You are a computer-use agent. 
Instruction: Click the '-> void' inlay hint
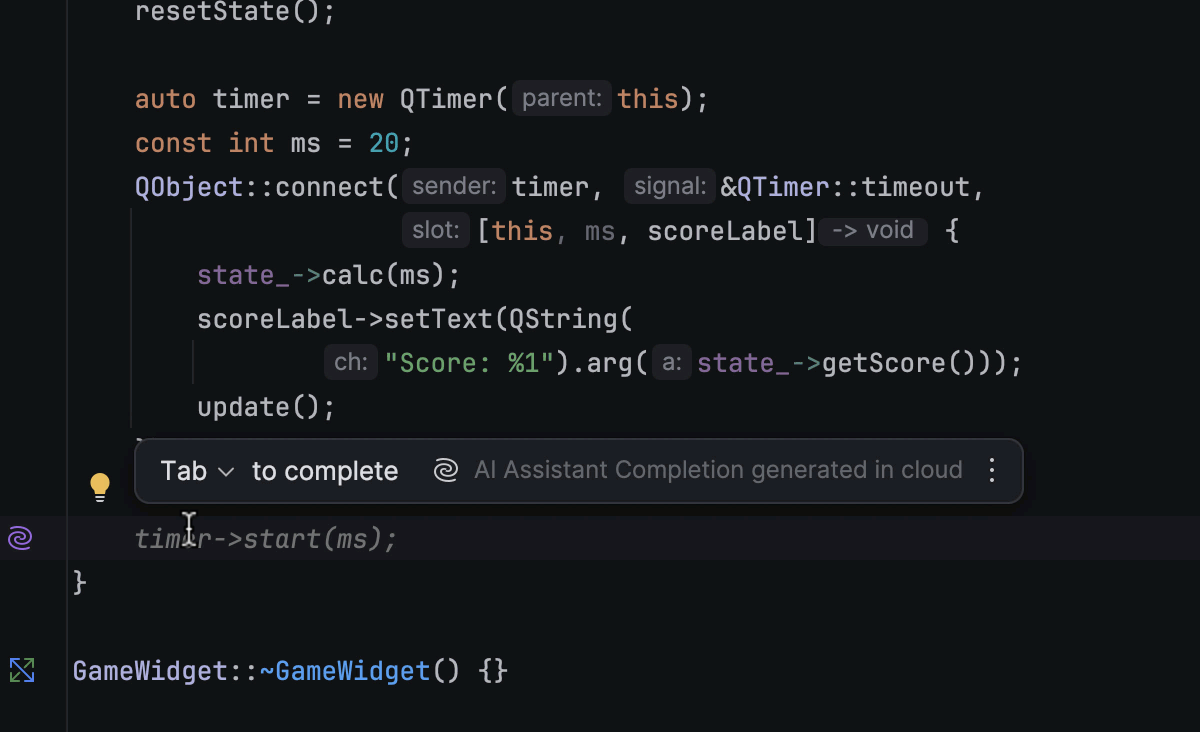click(x=873, y=231)
